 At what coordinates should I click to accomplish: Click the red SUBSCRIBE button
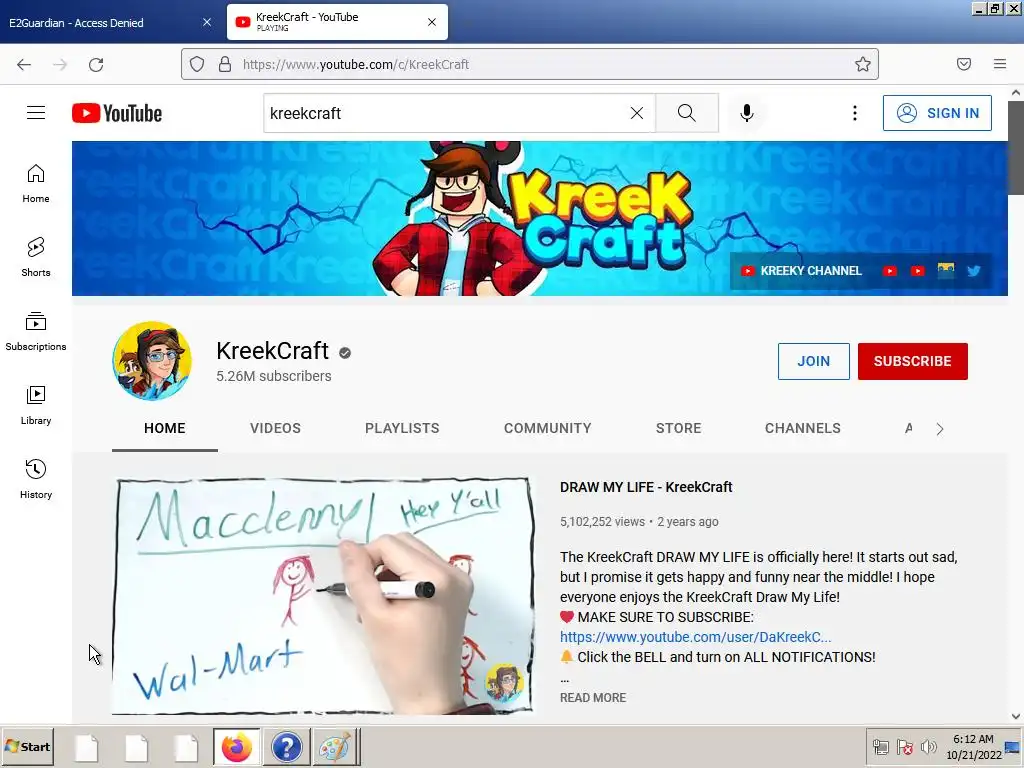click(x=912, y=361)
